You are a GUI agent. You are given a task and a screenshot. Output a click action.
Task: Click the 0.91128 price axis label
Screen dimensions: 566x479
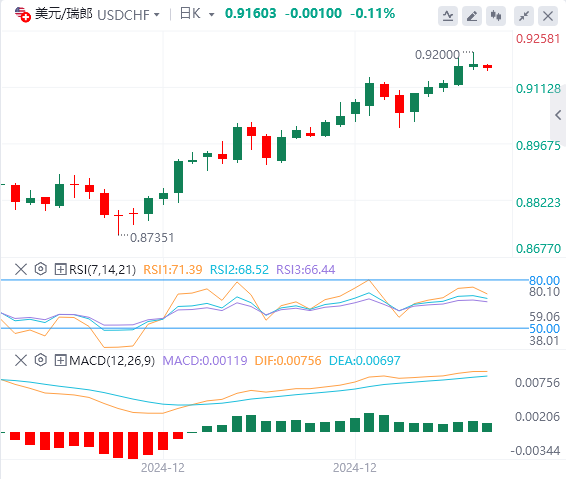pos(538,89)
